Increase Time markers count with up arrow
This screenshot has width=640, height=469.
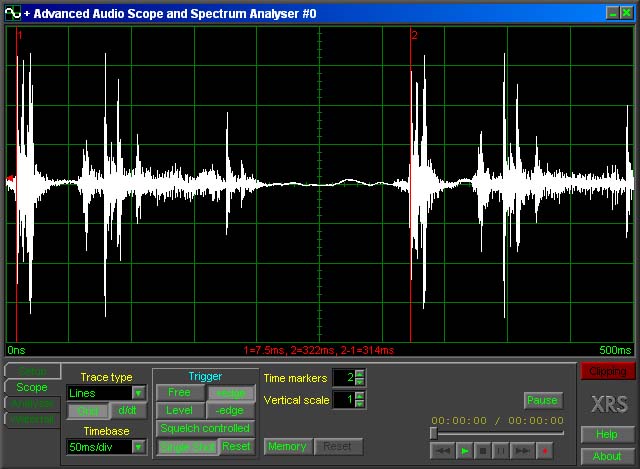tap(360, 373)
